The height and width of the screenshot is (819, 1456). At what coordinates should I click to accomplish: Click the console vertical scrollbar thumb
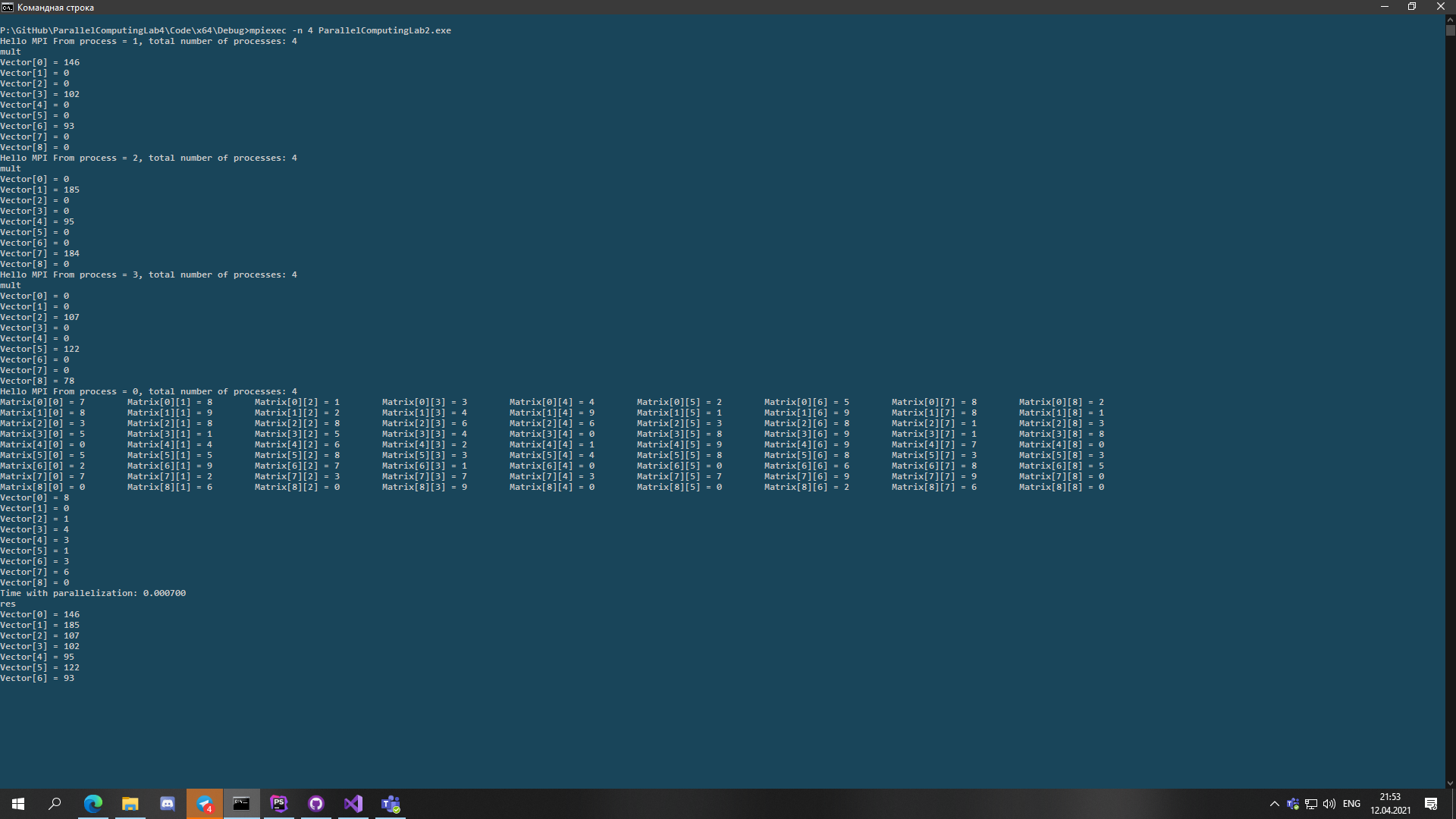[1450, 31]
